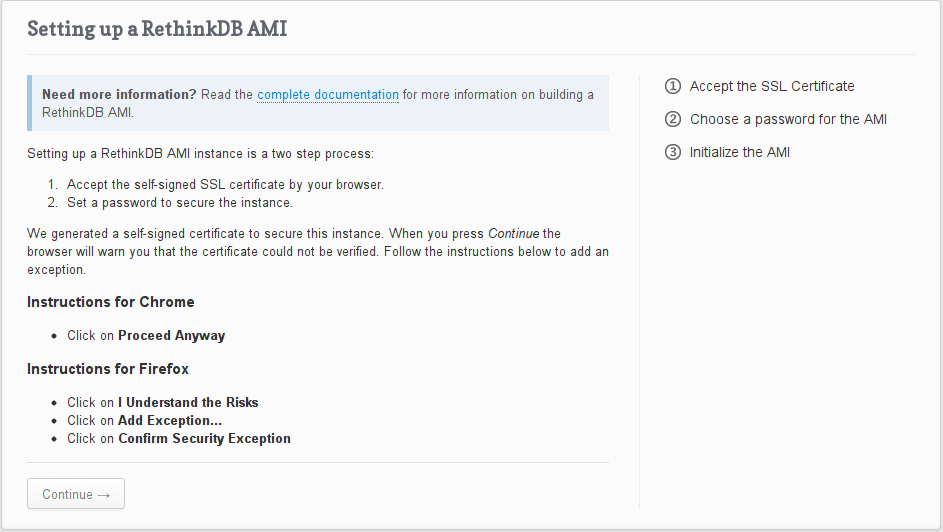
Task: Click 'I Understand the Risks' text
Action: click(x=188, y=403)
